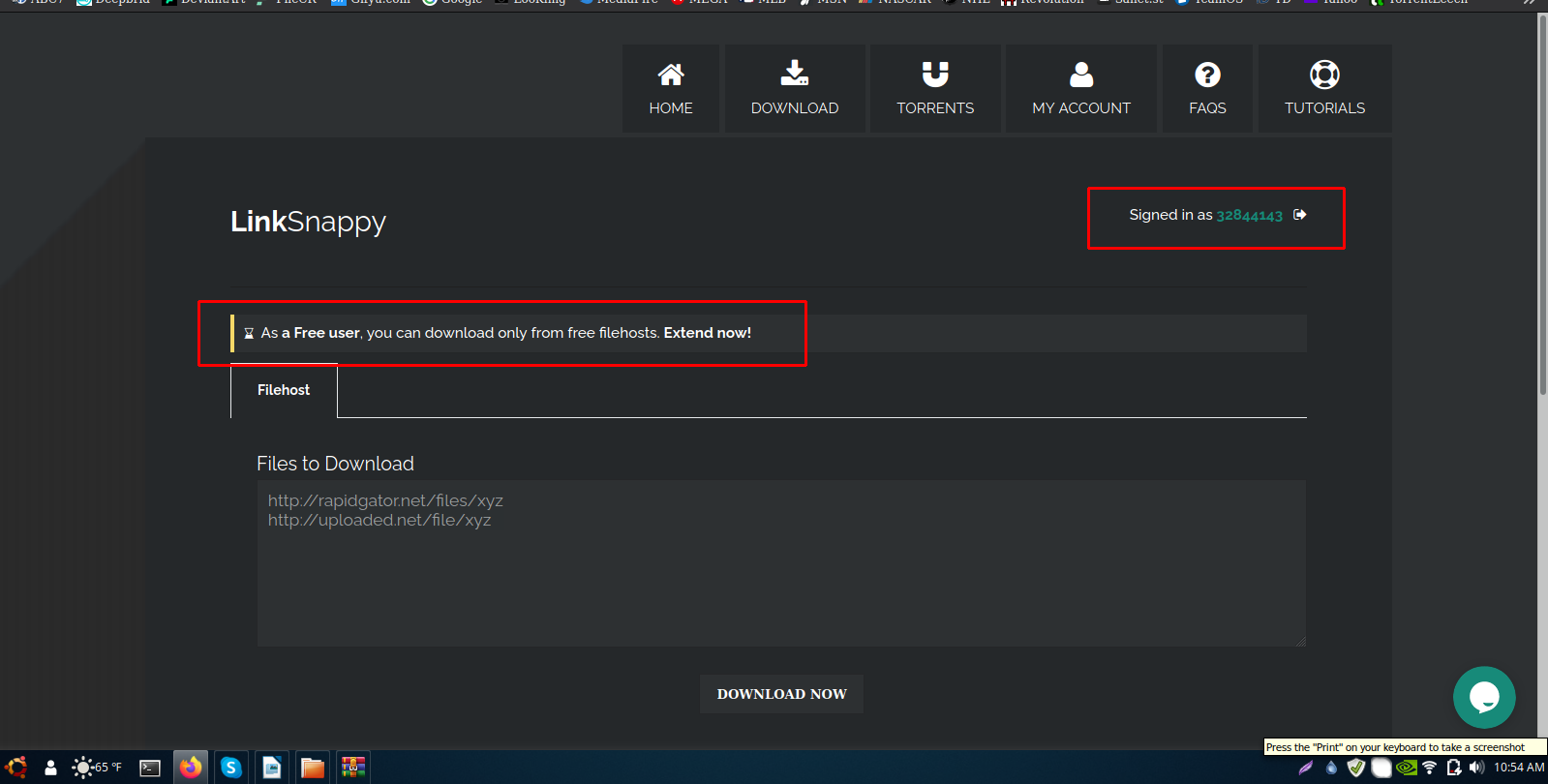Screen dimensions: 1548x784
Task: Open the TORRENTS magnet tile
Action: [x=935, y=88]
